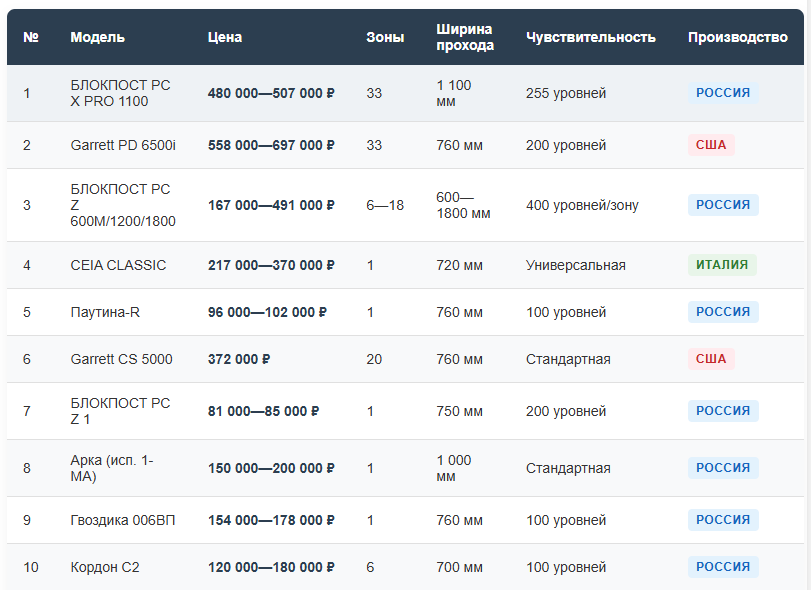Click price 167 000—491 000 ₽
This screenshot has height=590, width=811.
click(x=271, y=205)
